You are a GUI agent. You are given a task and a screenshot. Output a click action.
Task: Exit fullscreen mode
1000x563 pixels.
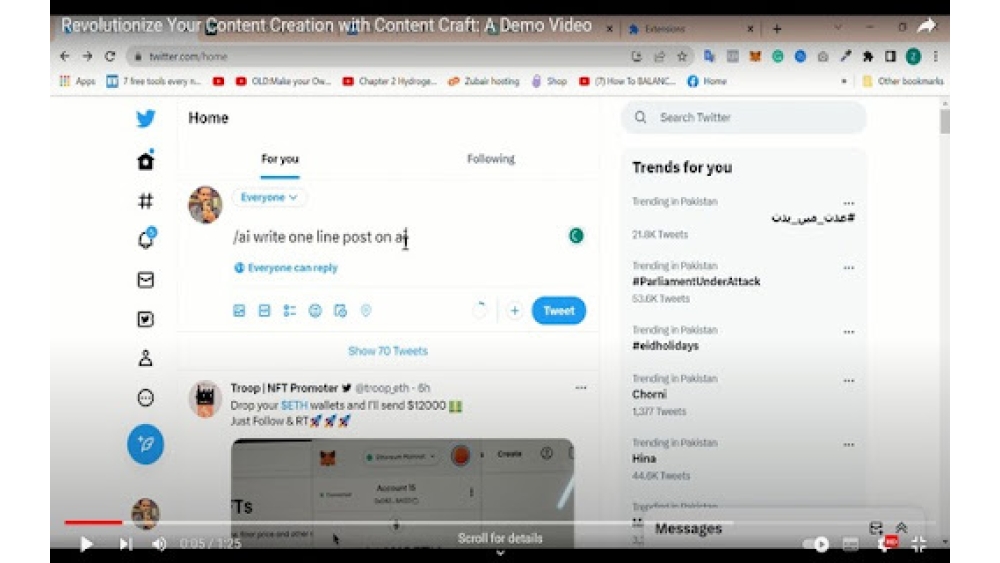click(x=919, y=544)
